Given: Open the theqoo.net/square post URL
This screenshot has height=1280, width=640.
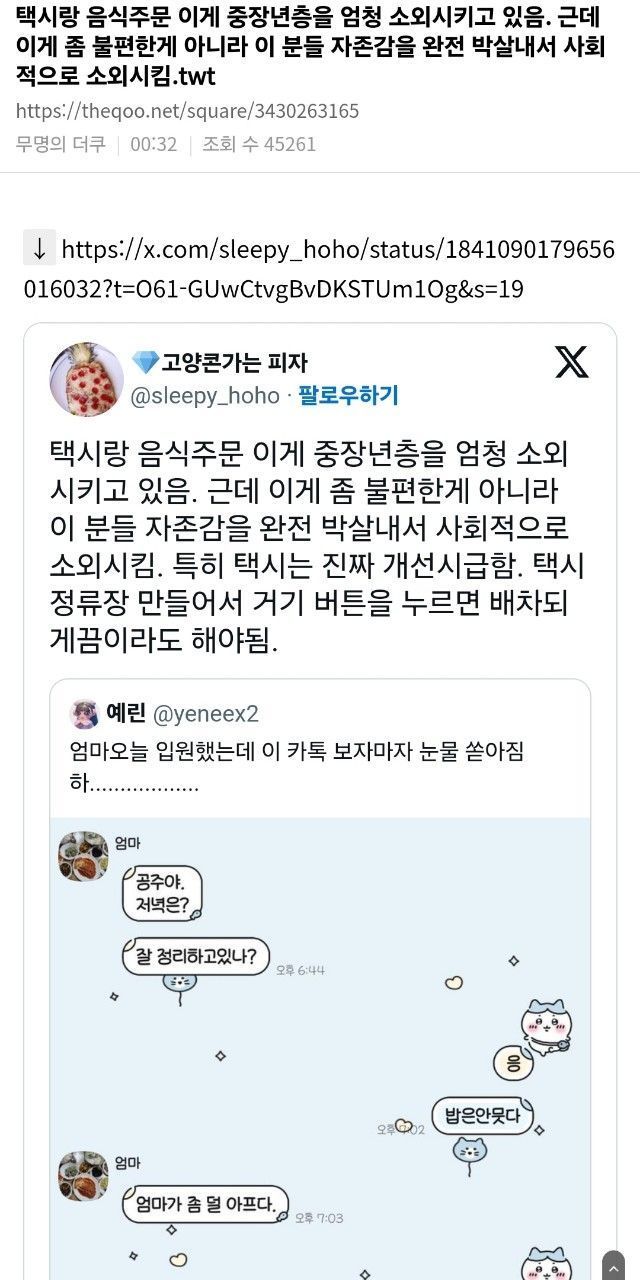Looking at the screenshot, I should [x=187, y=111].
